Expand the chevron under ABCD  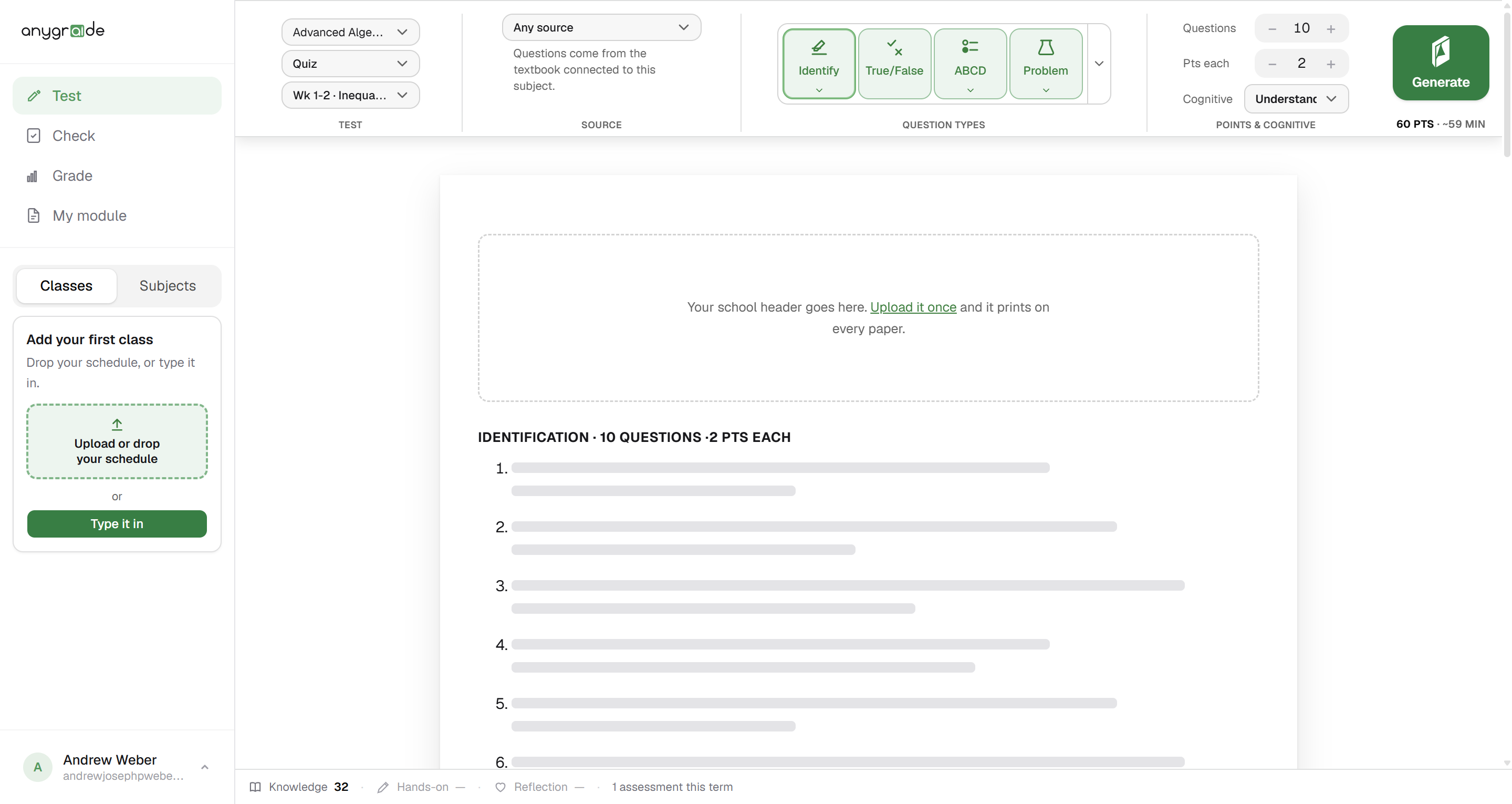coord(969,90)
